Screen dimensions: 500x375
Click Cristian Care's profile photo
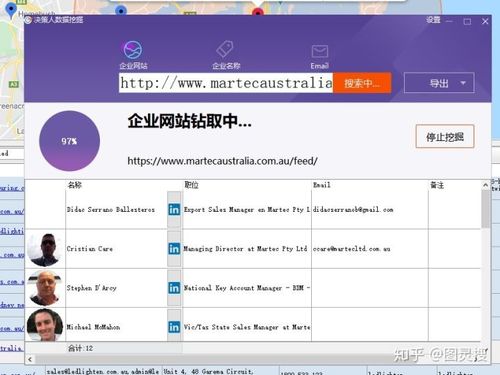click(x=45, y=249)
